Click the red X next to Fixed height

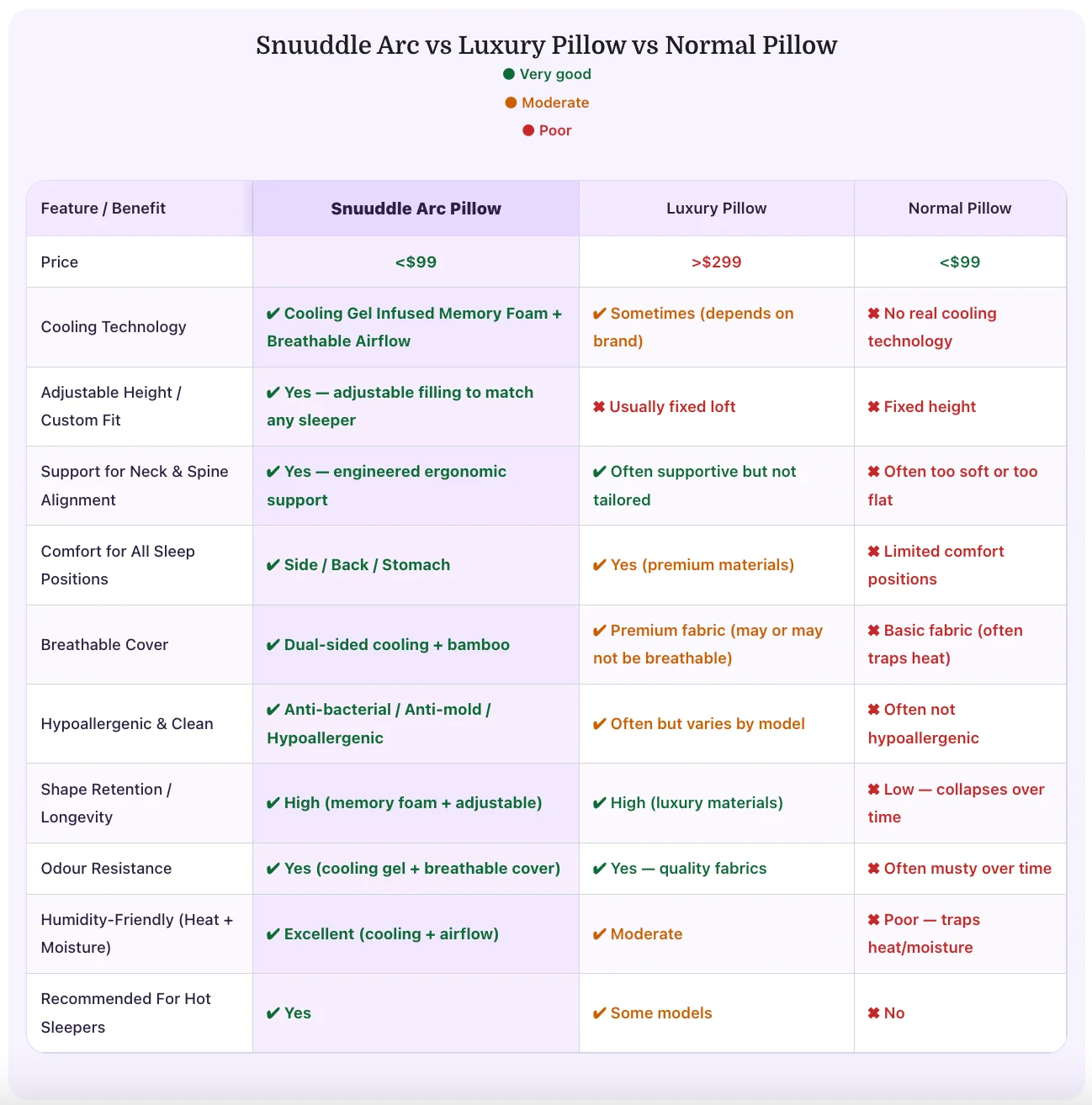coord(874,407)
